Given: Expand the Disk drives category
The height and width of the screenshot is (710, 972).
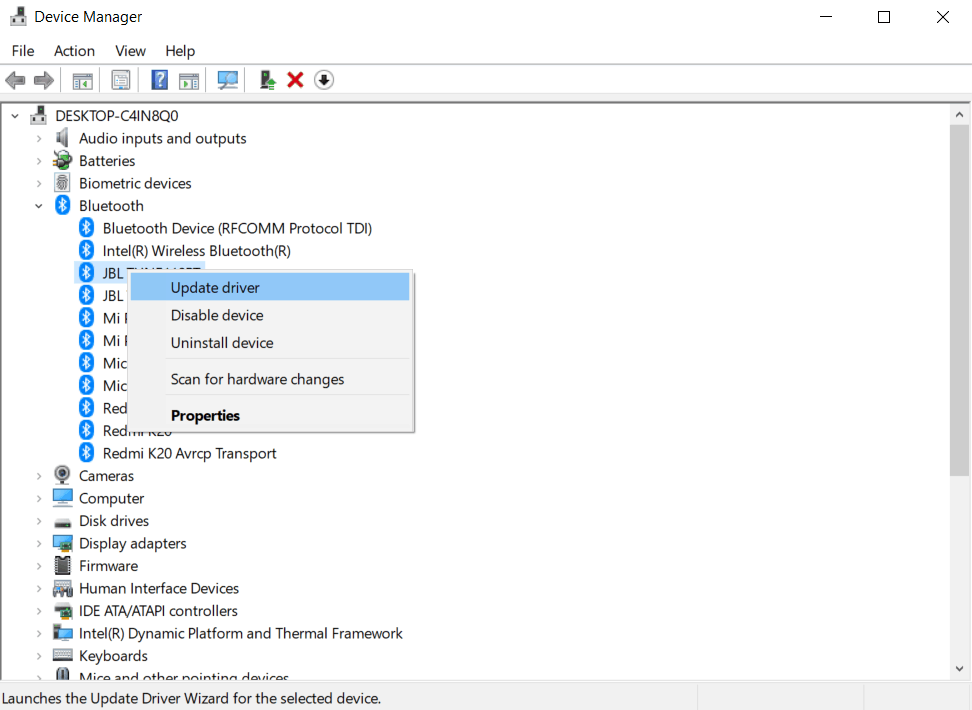Looking at the screenshot, I should [38, 521].
